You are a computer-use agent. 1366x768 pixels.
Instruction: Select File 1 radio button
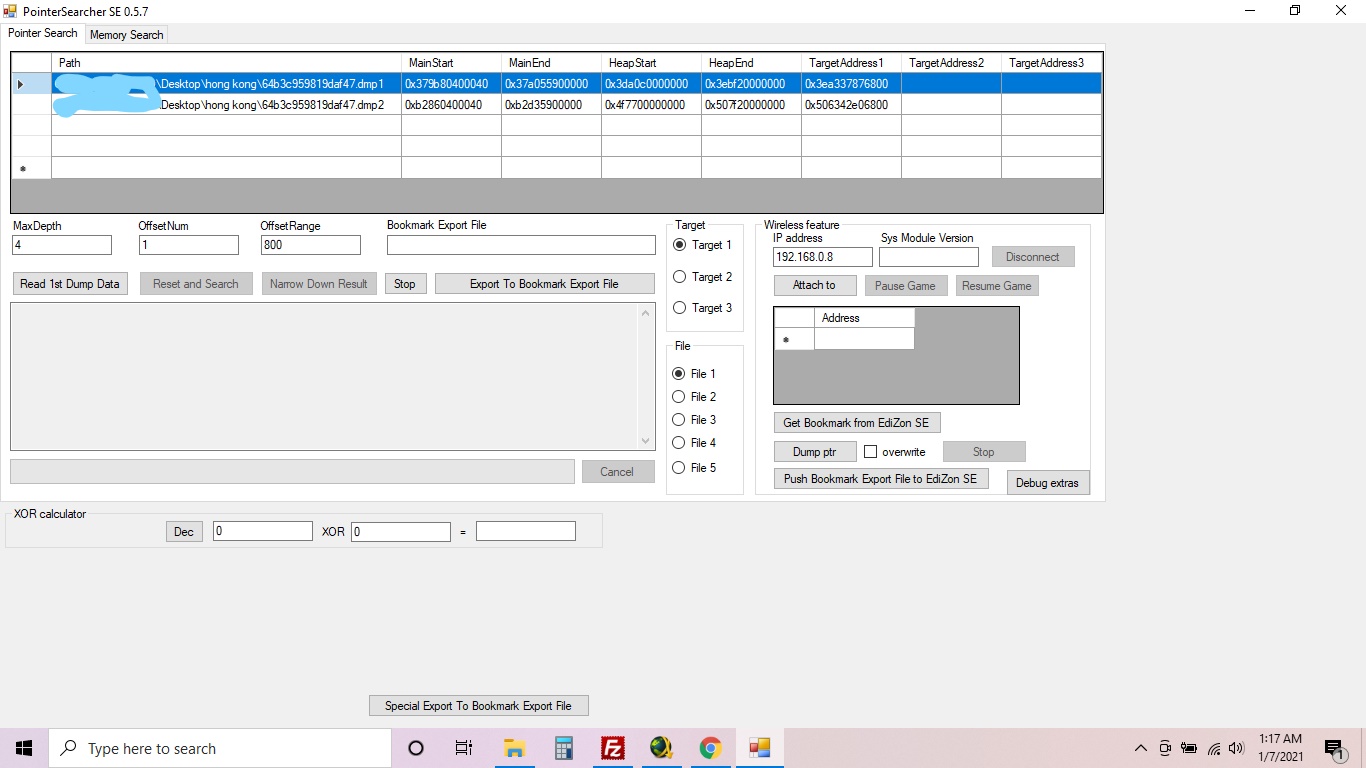pyautogui.click(x=679, y=374)
